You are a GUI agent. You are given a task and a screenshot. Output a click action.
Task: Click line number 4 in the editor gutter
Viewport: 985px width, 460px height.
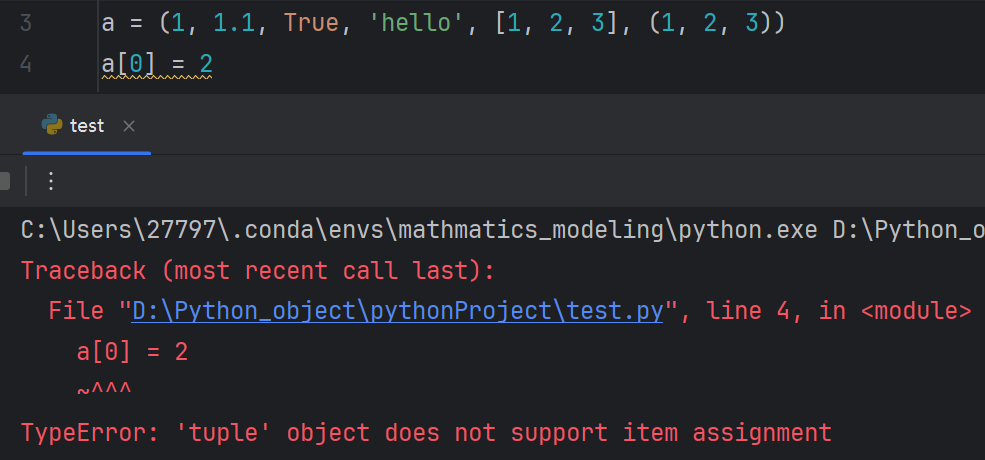[25, 63]
